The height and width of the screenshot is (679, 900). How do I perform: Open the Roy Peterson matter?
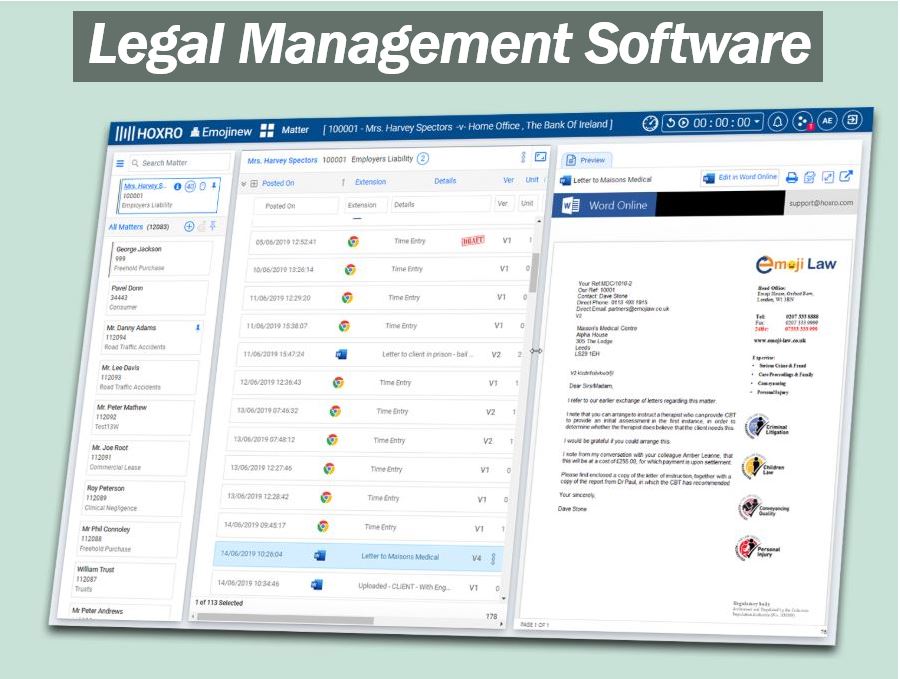(x=134, y=498)
